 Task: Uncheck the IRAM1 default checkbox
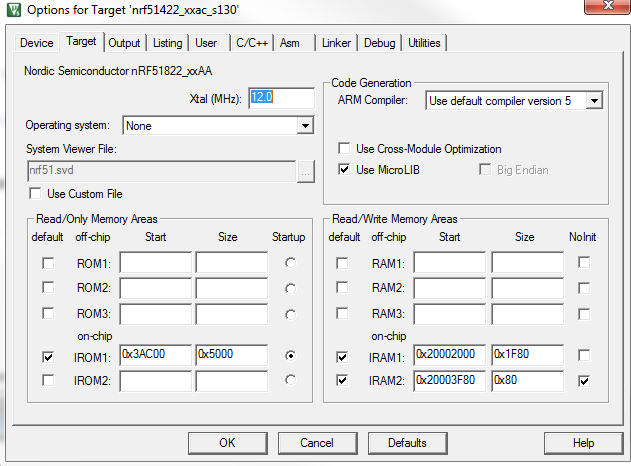pyautogui.click(x=342, y=357)
